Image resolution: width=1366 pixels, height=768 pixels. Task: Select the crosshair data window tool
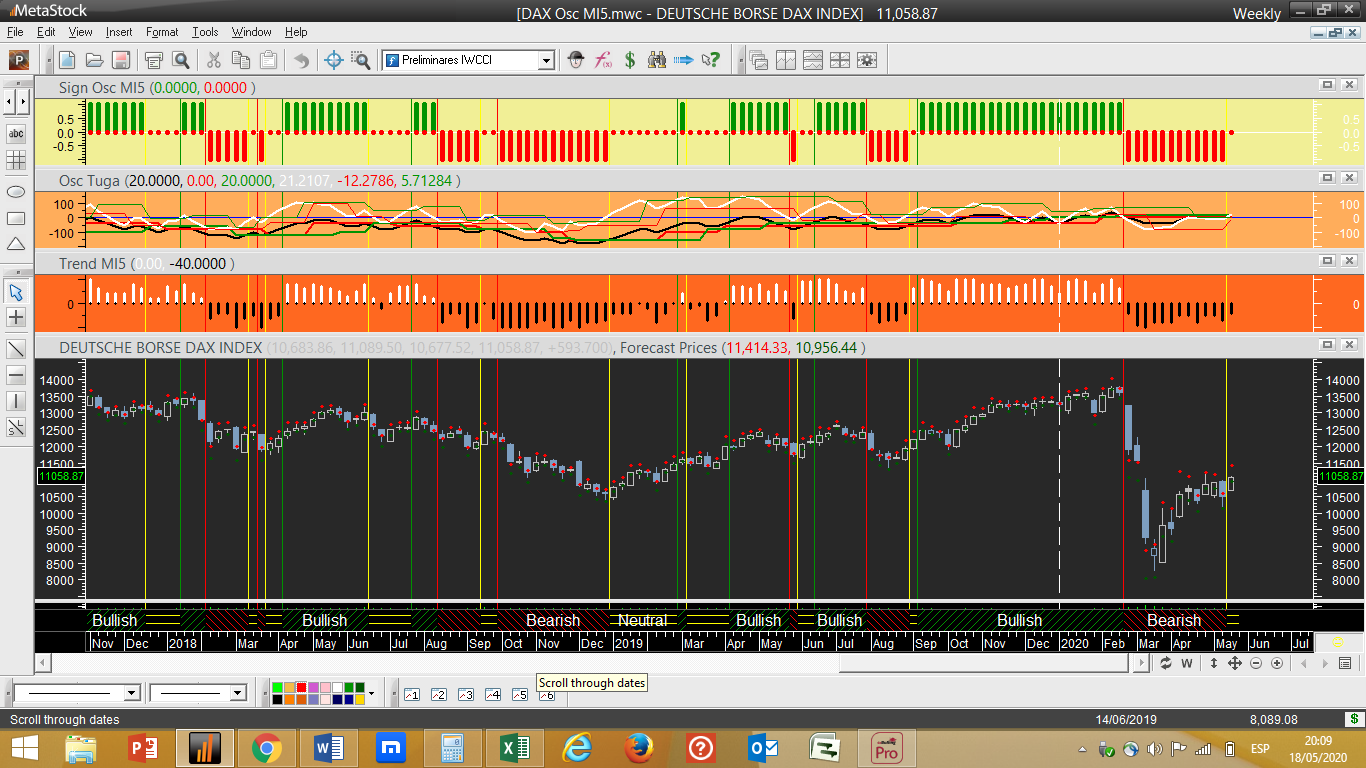(335, 60)
